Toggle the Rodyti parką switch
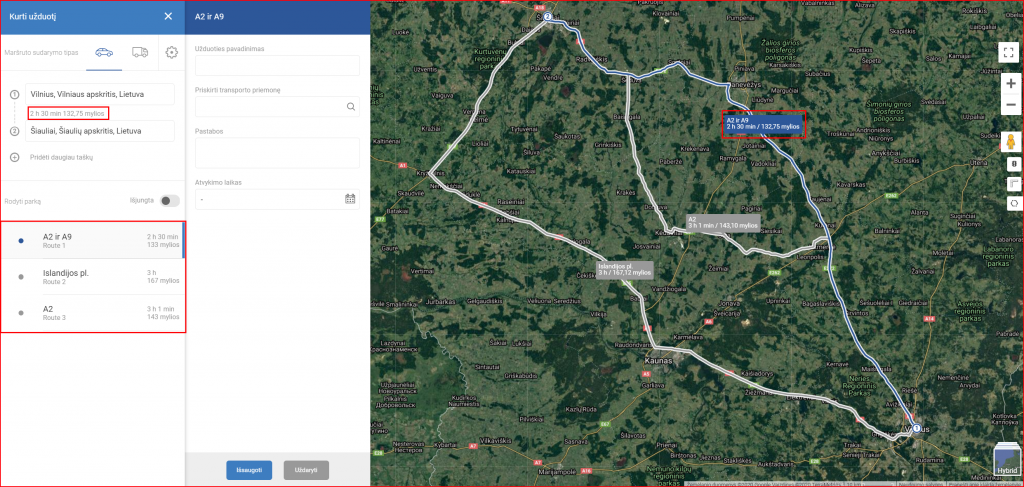 pyautogui.click(x=170, y=201)
